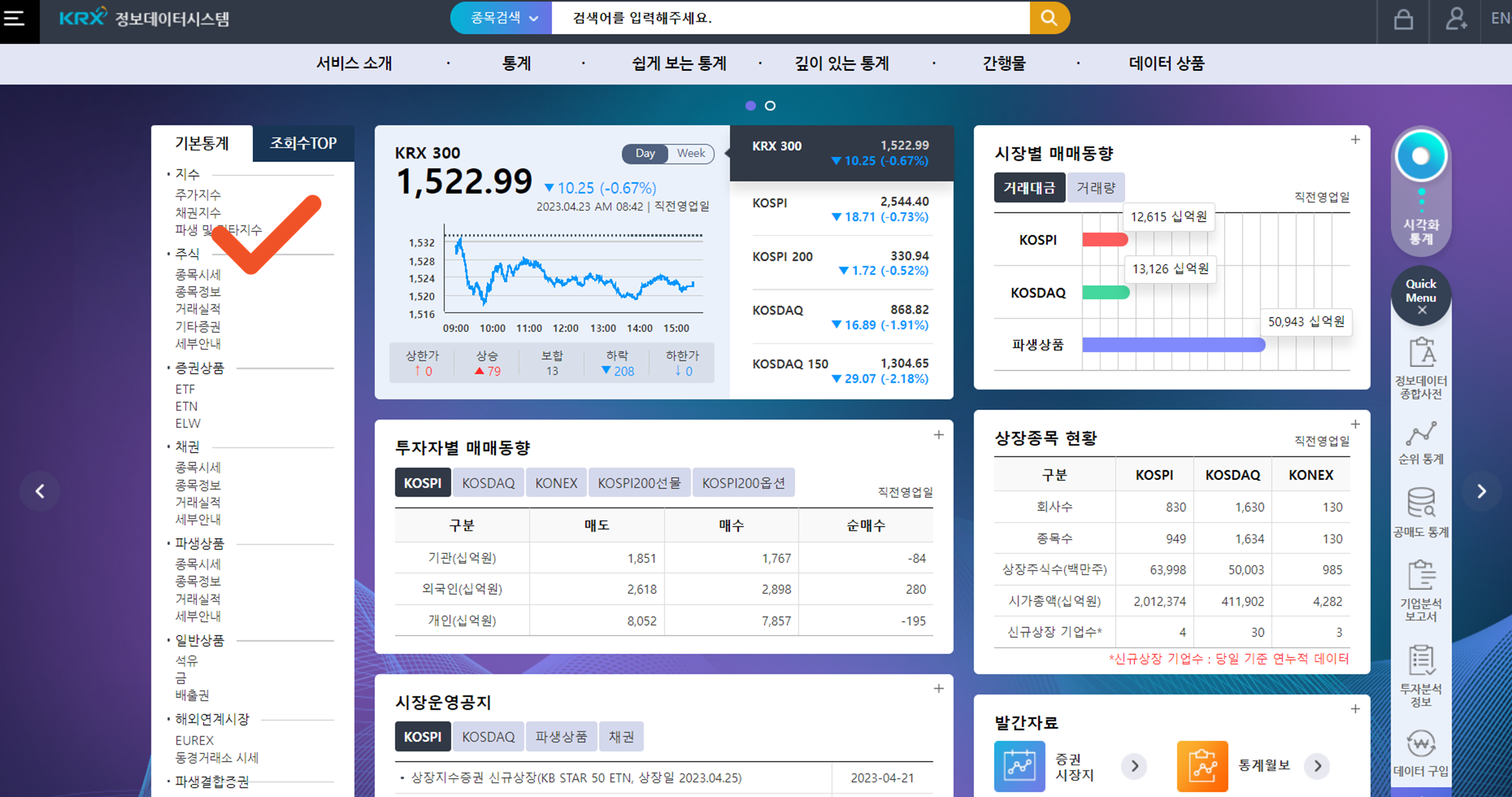This screenshot has height=797, width=1512.
Task: Open the shopping bag cart icon
Action: 1403,19
